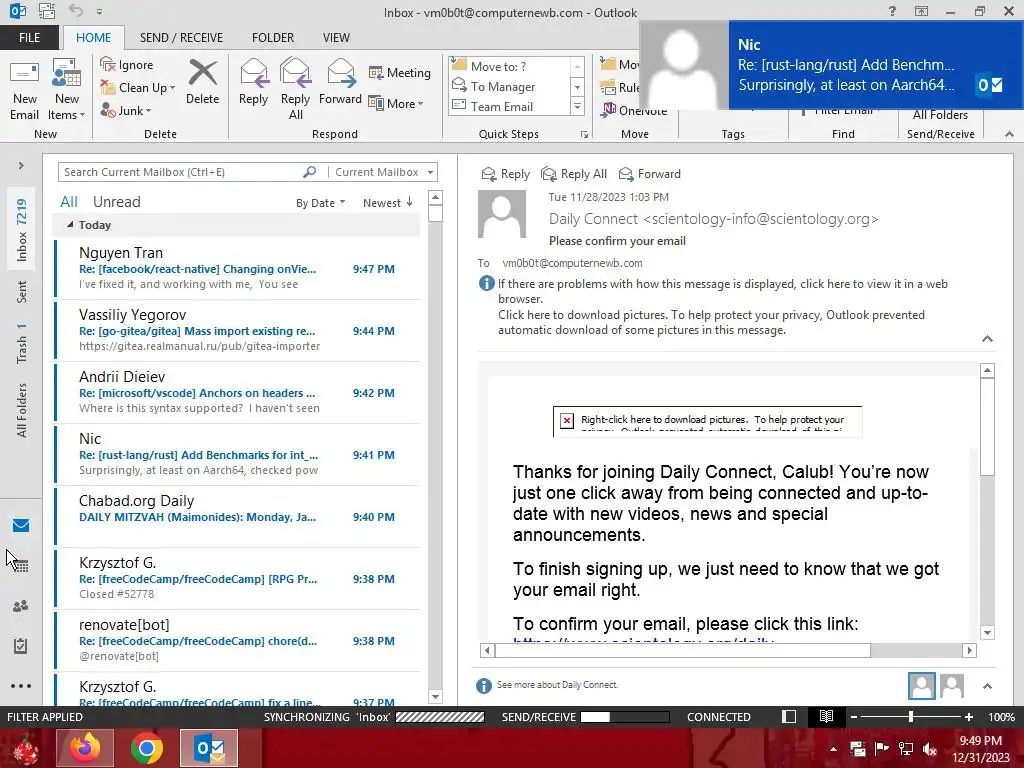Viewport: 1024px width, 768px height.
Task: Open Chabad.org Daily email
Action: coord(238,516)
